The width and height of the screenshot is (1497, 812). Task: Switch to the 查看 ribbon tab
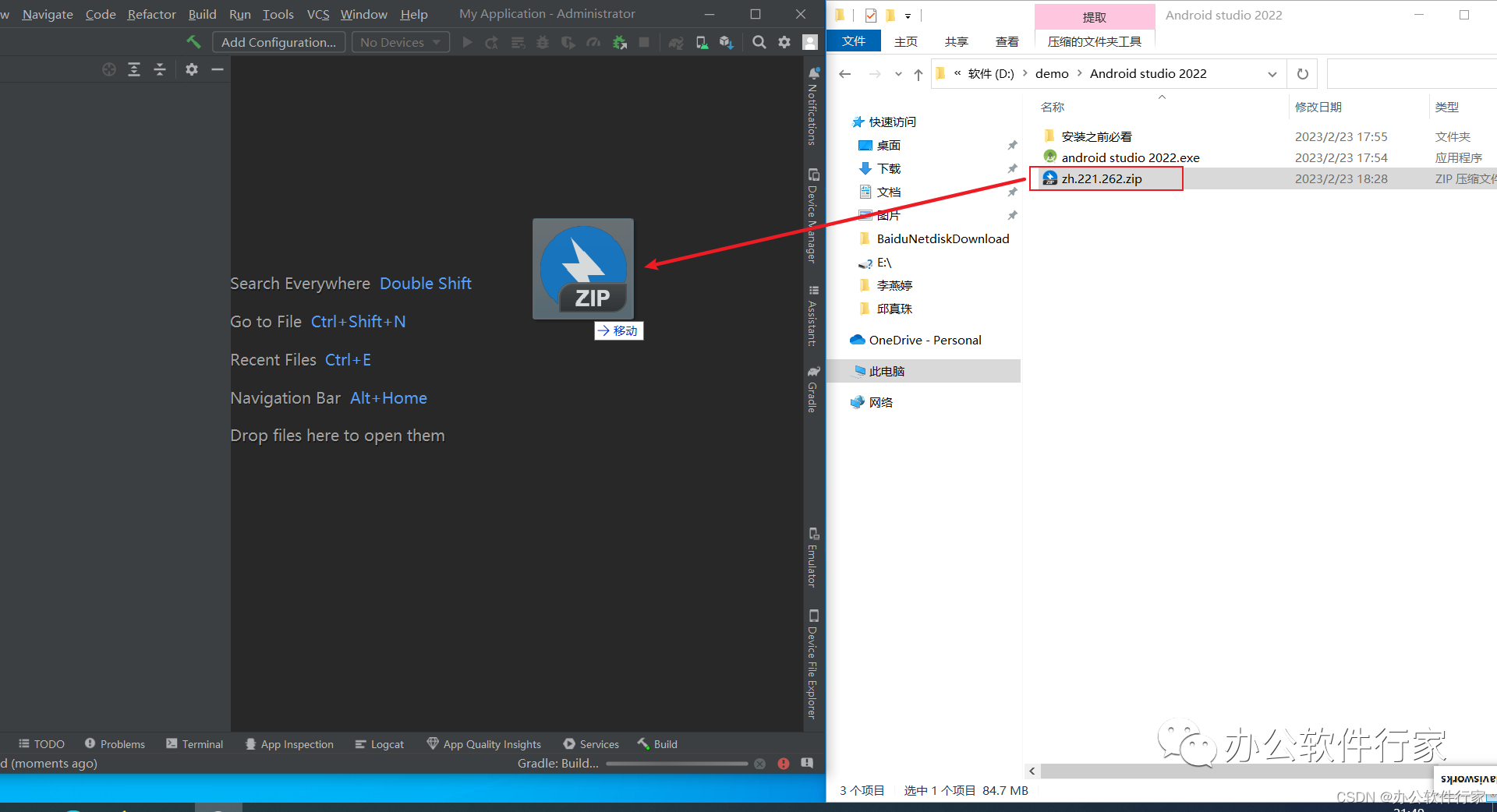pos(1007,41)
